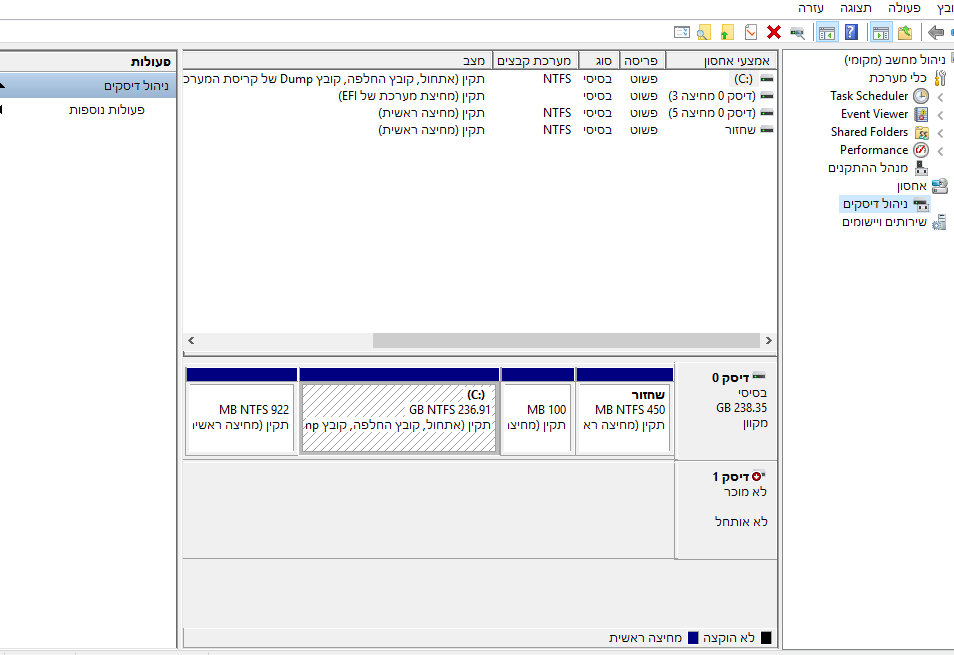Click the דיסק 1 label
The height and width of the screenshot is (655, 954).
pyautogui.click(x=731, y=477)
